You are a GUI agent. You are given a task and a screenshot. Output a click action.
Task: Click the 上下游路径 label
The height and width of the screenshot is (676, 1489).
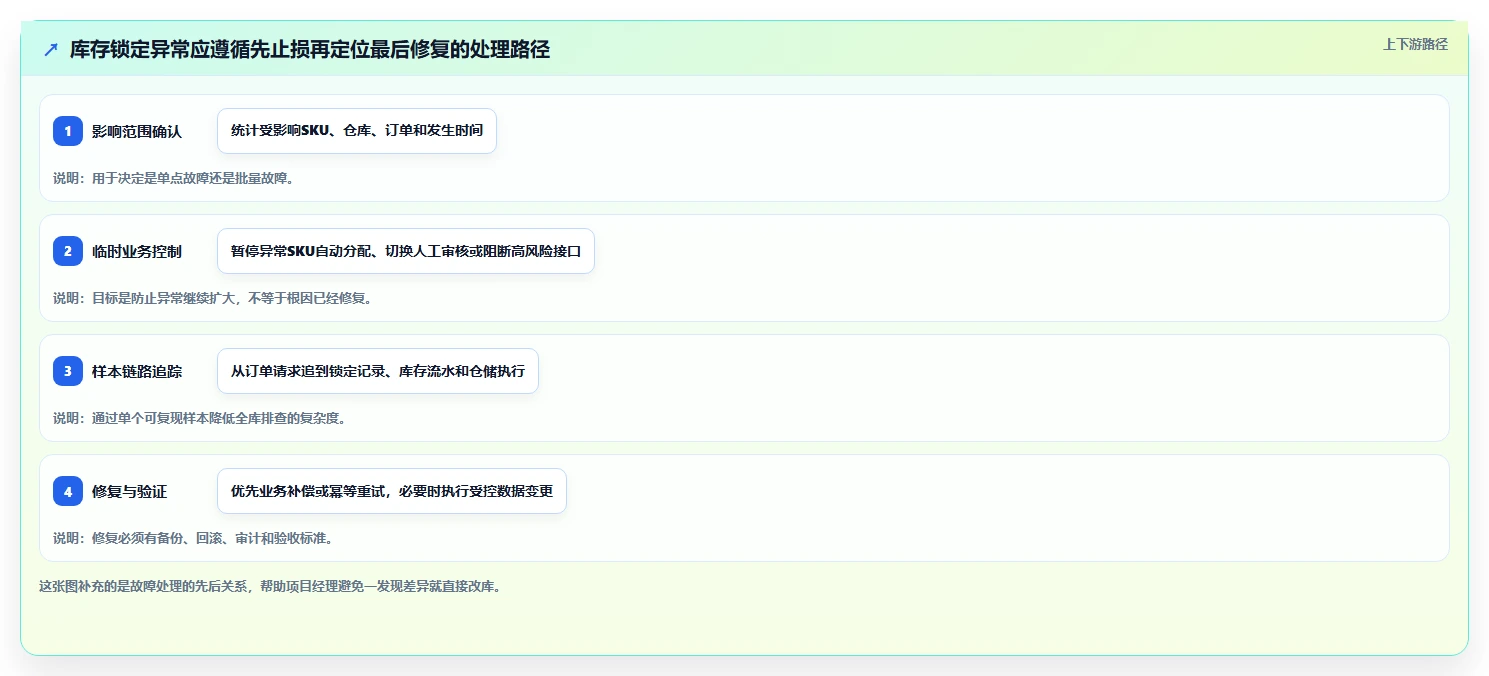tap(1415, 44)
